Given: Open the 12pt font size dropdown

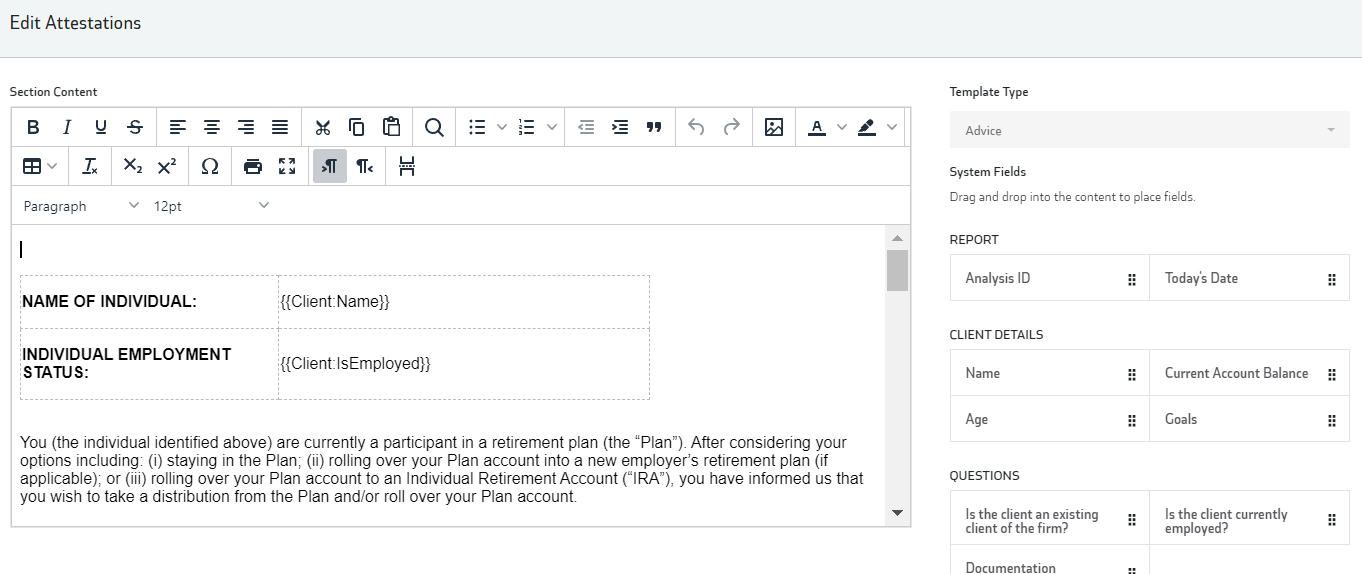Looking at the screenshot, I should tap(210, 206).
